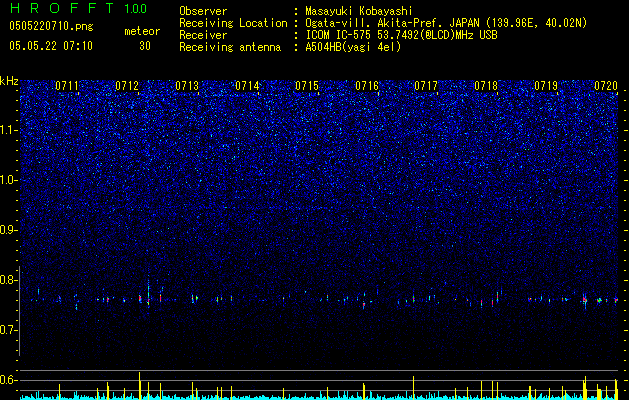This screenshot has width=629, height=400.
Task: Click the Receiving Location label
Action: point(233,23)
